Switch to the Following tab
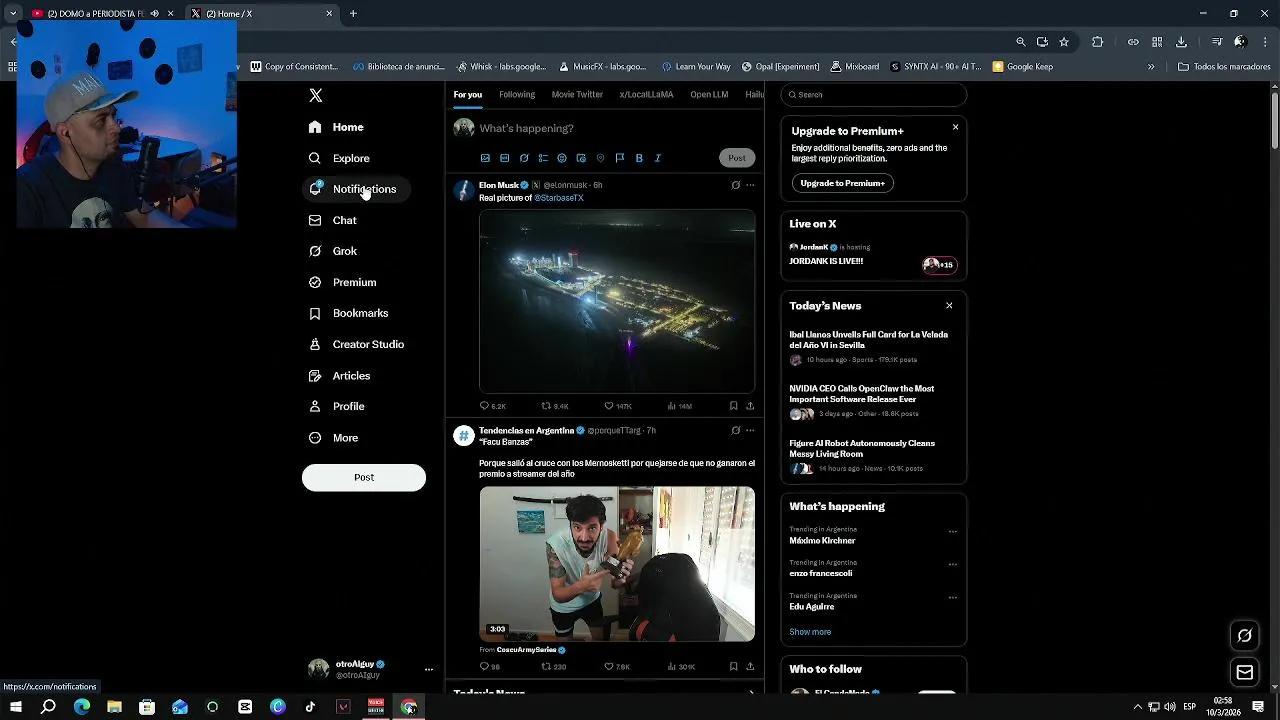Screen dimensions: 1280x720 [517, 95]
